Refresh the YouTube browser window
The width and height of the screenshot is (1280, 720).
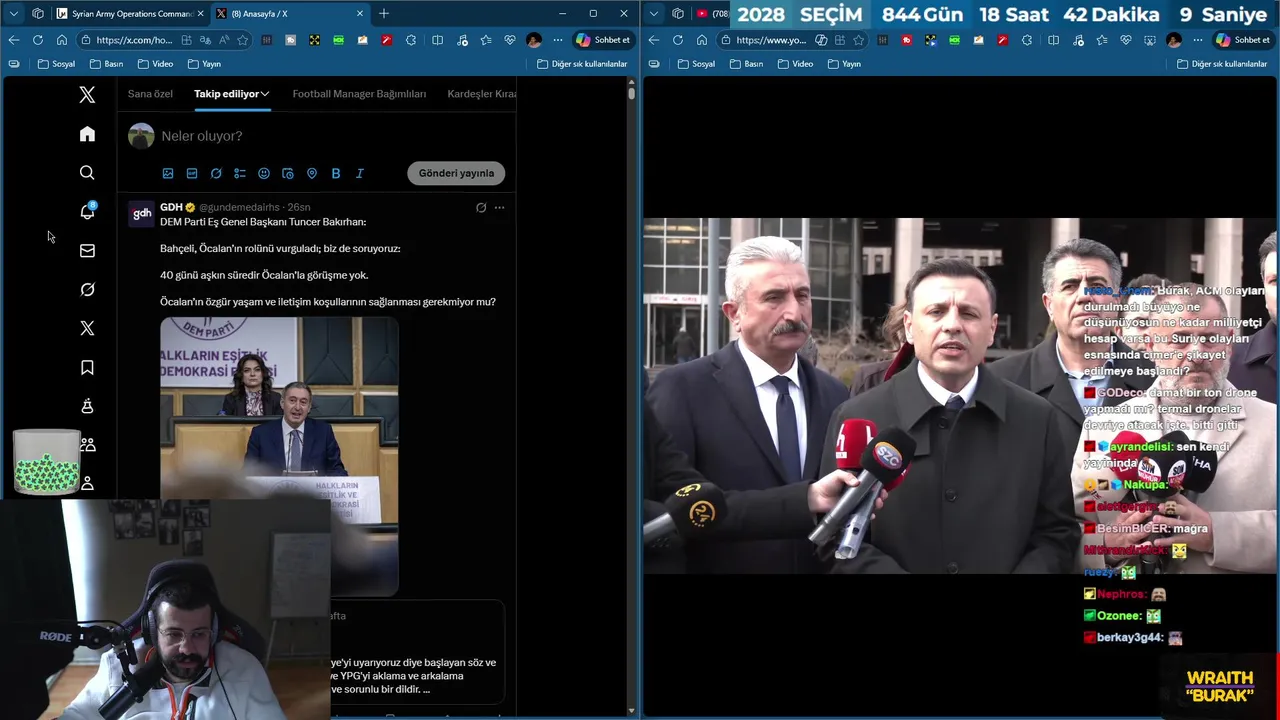click(x=677, y=40)
